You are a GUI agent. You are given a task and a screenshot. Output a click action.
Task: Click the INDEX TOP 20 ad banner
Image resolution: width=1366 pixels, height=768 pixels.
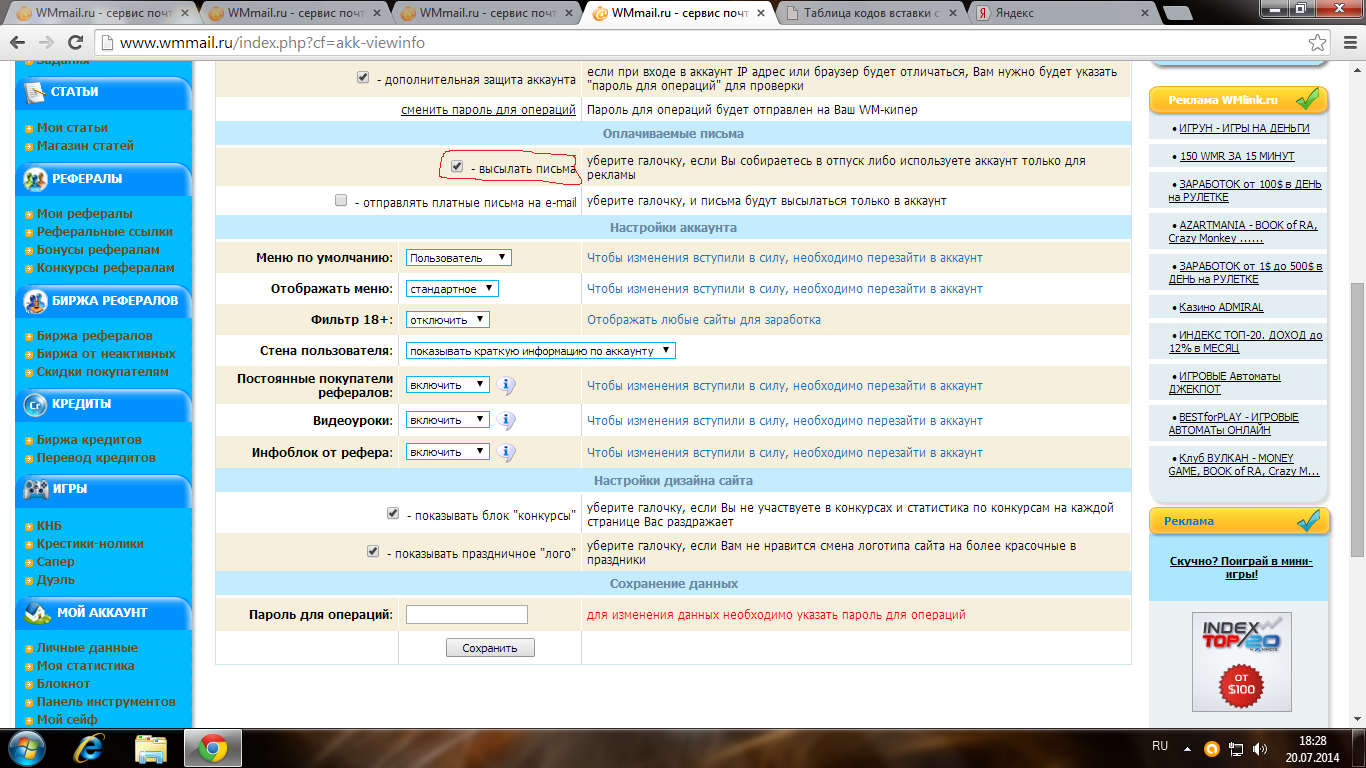pos(1241,661)
